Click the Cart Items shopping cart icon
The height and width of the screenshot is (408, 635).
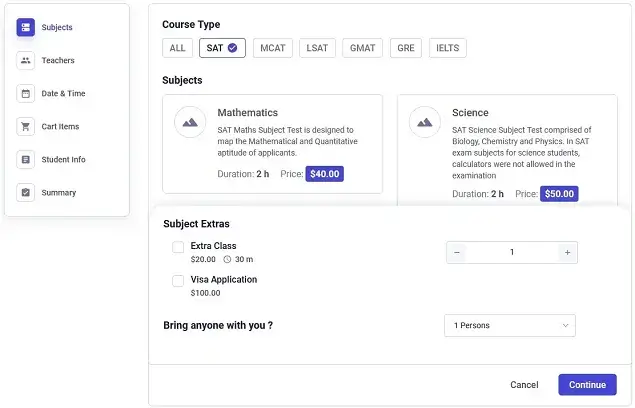pyautogui.click(x=26, y=126)
